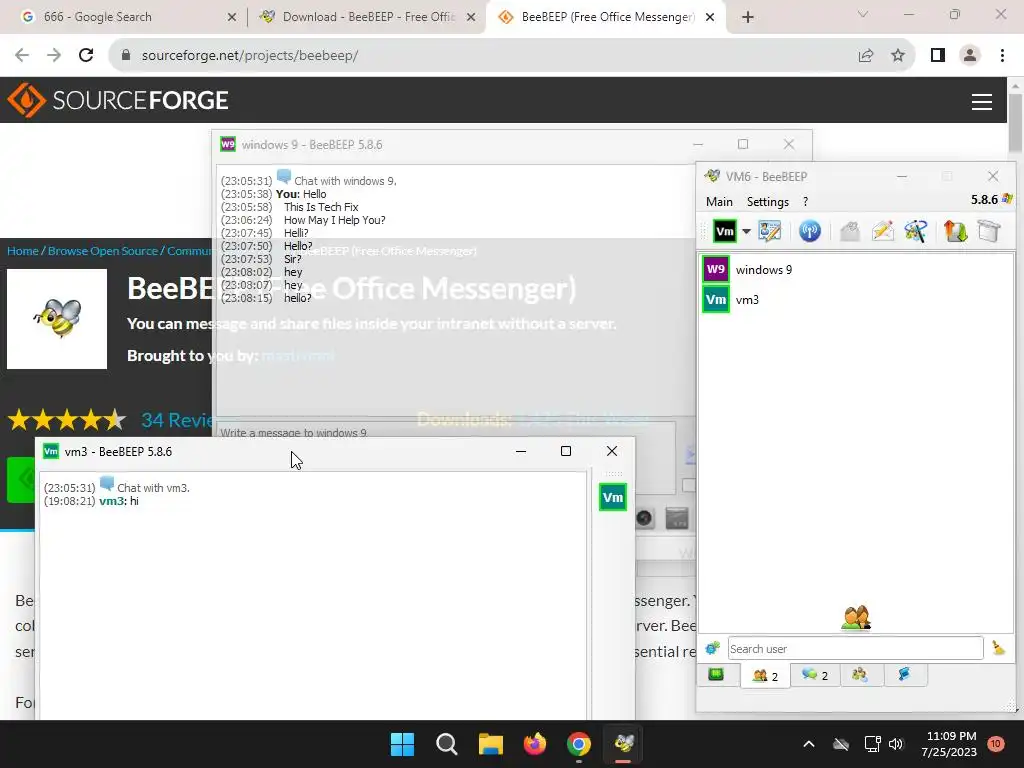Screen dimensions: 1024x768
Task: Click the BeeBEEP bee logo thumbnail
Action: pos(57,319)
